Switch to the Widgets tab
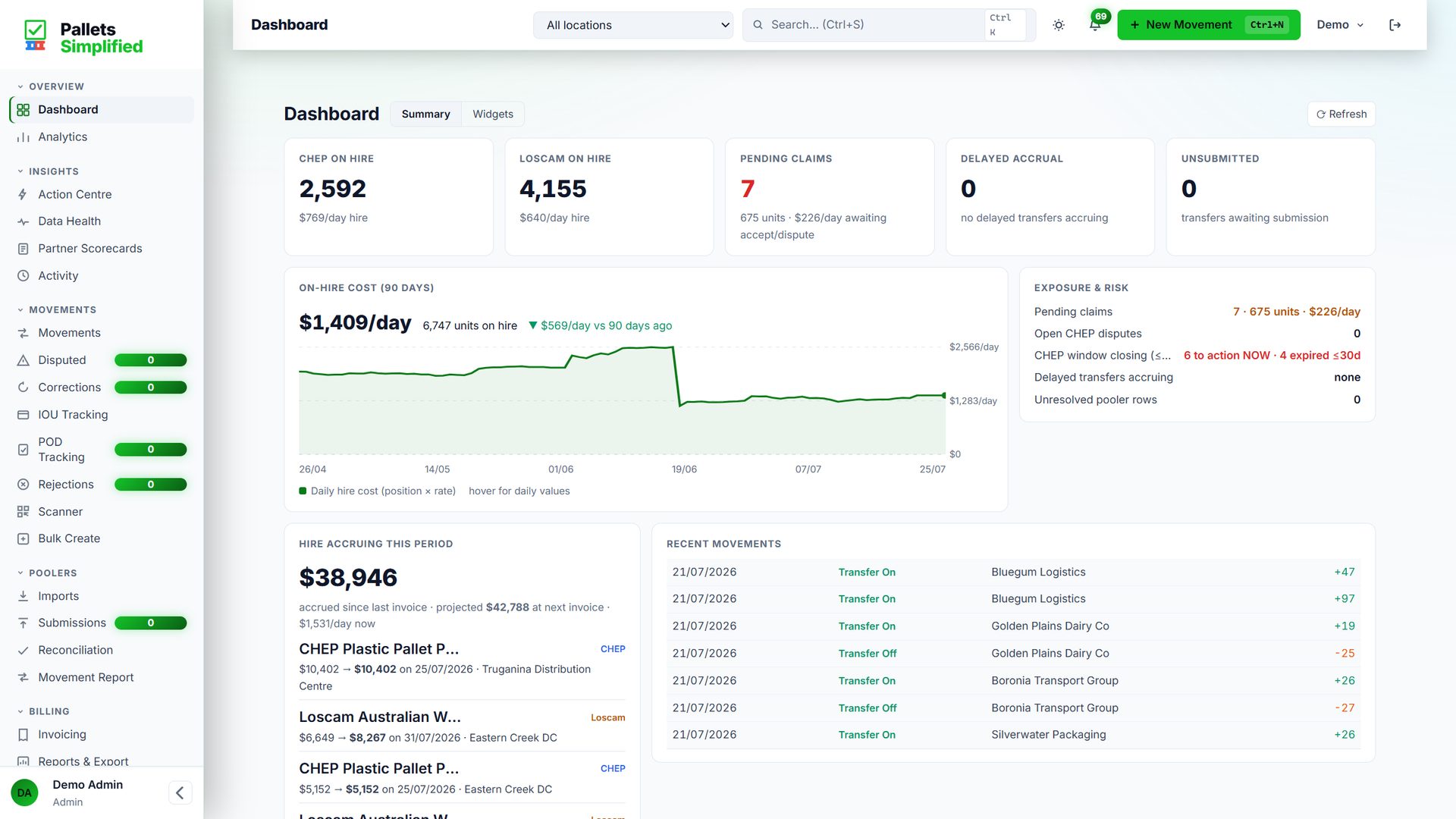The width and height of the screenshot is (1456, 819). tap(493, 115)
